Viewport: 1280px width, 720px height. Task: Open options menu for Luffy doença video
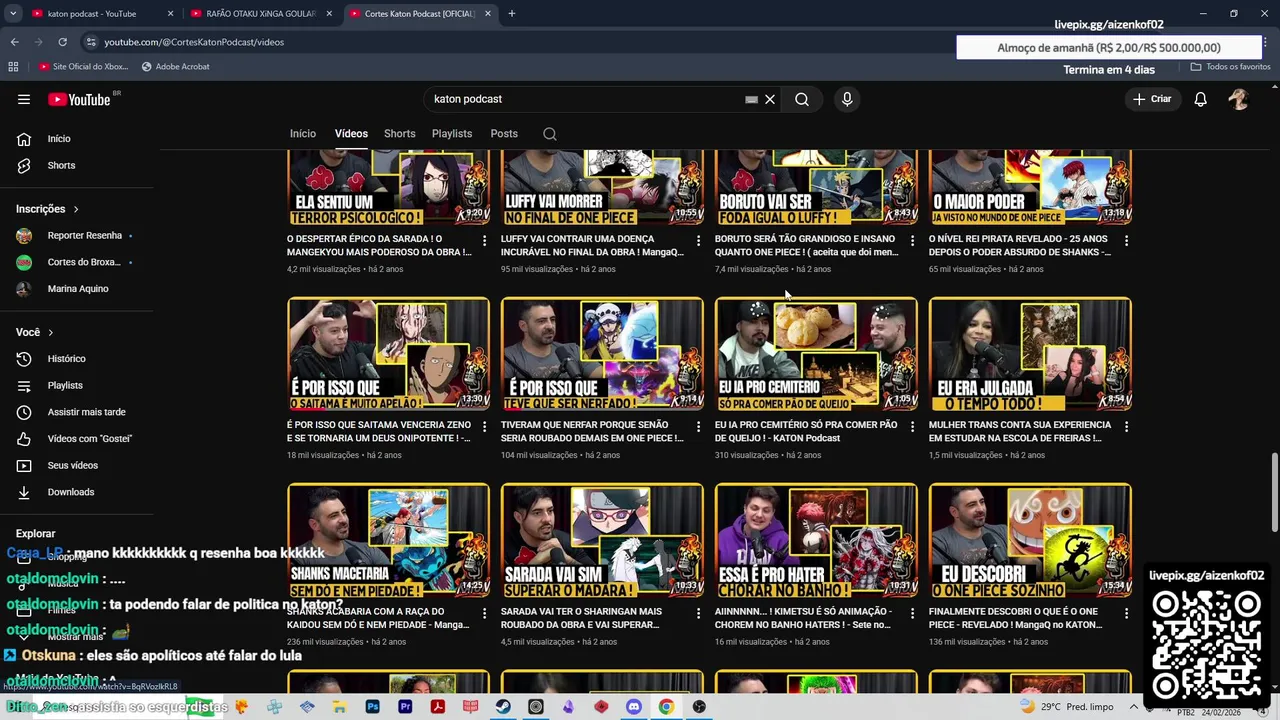pos(698,241)
